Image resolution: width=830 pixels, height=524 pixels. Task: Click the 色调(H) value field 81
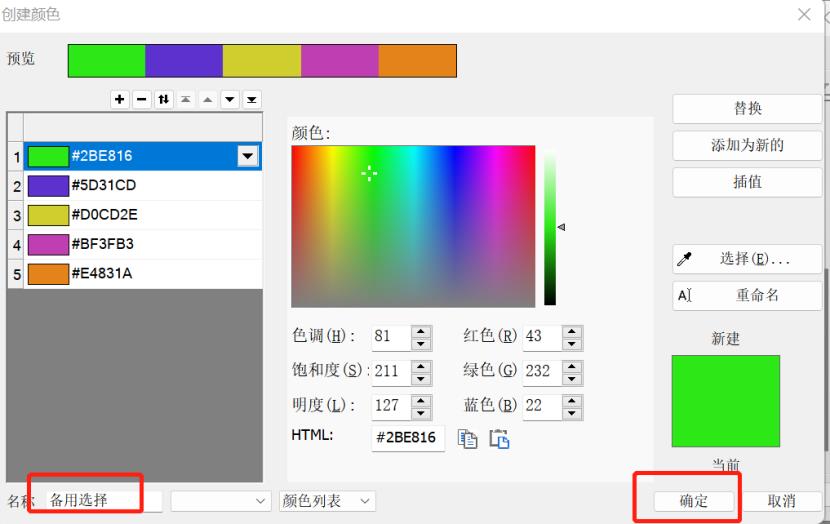click(391, 337)
